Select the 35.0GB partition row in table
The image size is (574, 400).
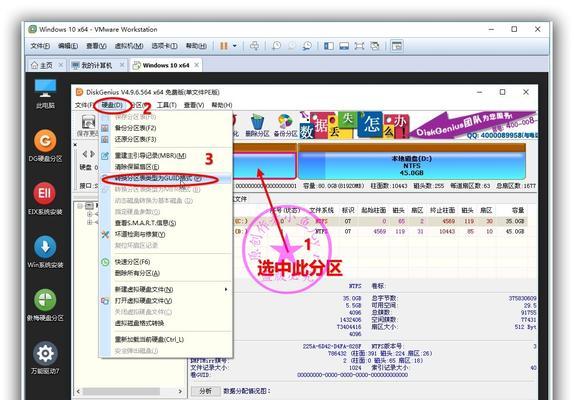point(380,221)
